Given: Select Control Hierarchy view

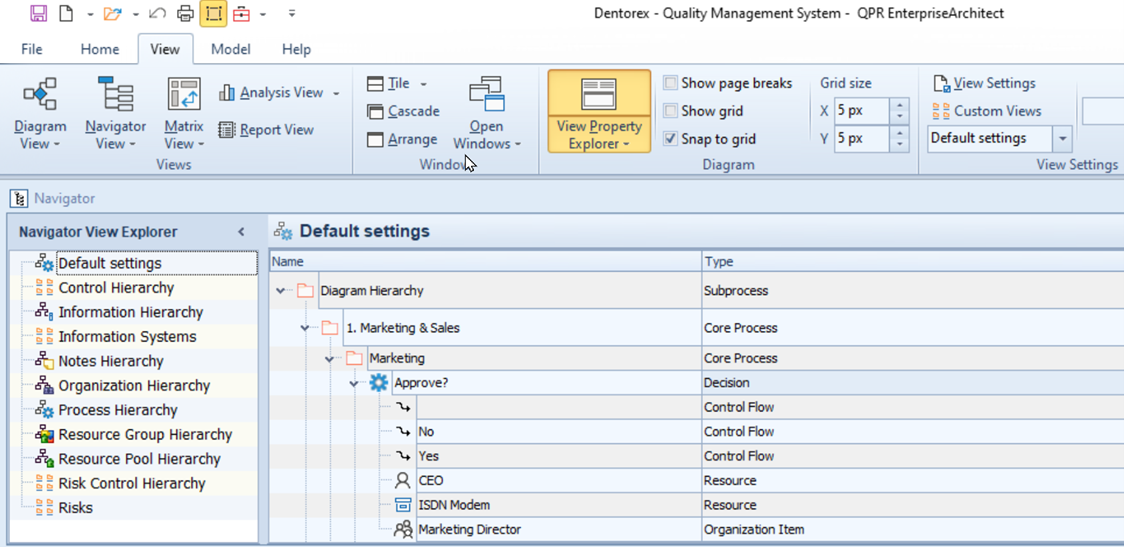Looking at the screenshot, I should (x=116, y=288).
